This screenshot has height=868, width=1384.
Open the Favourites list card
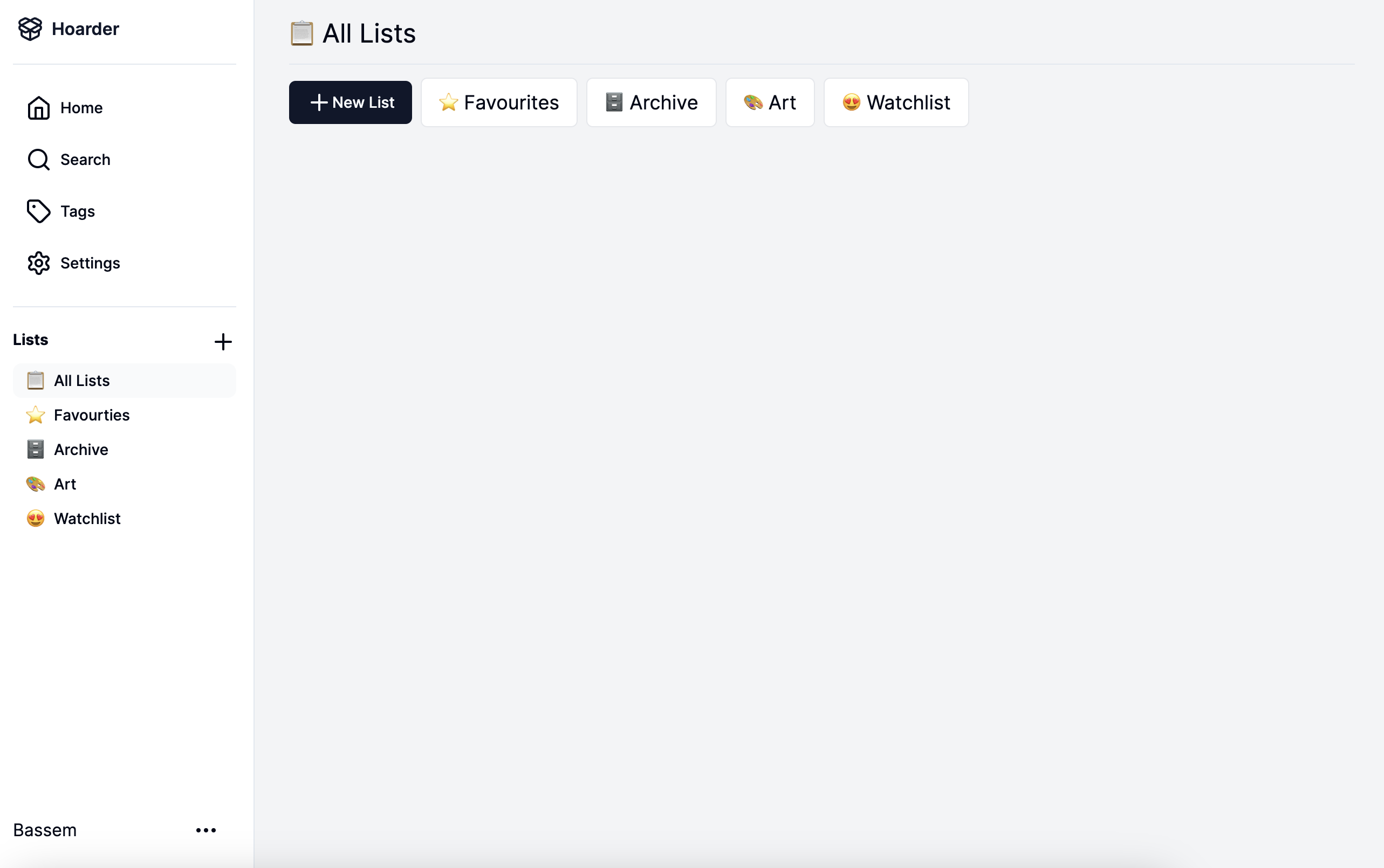pyautogui.click(x=498, y=102)
